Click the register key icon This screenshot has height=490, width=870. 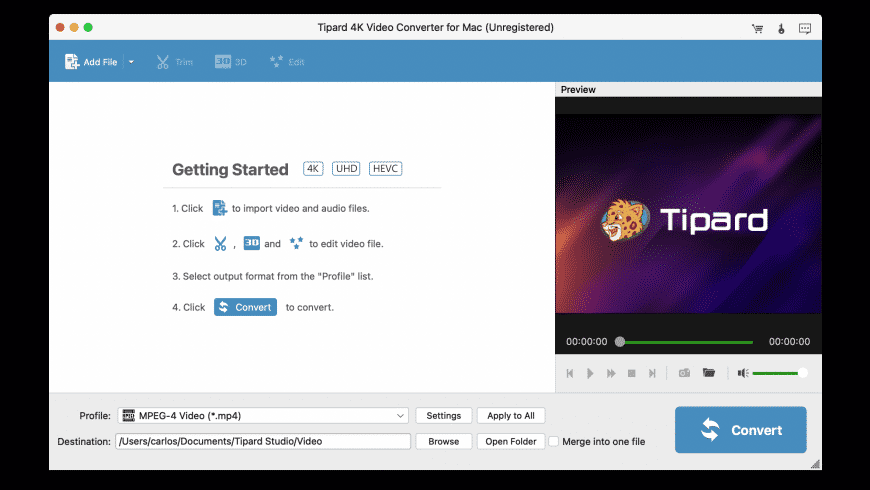click(781, 28)
